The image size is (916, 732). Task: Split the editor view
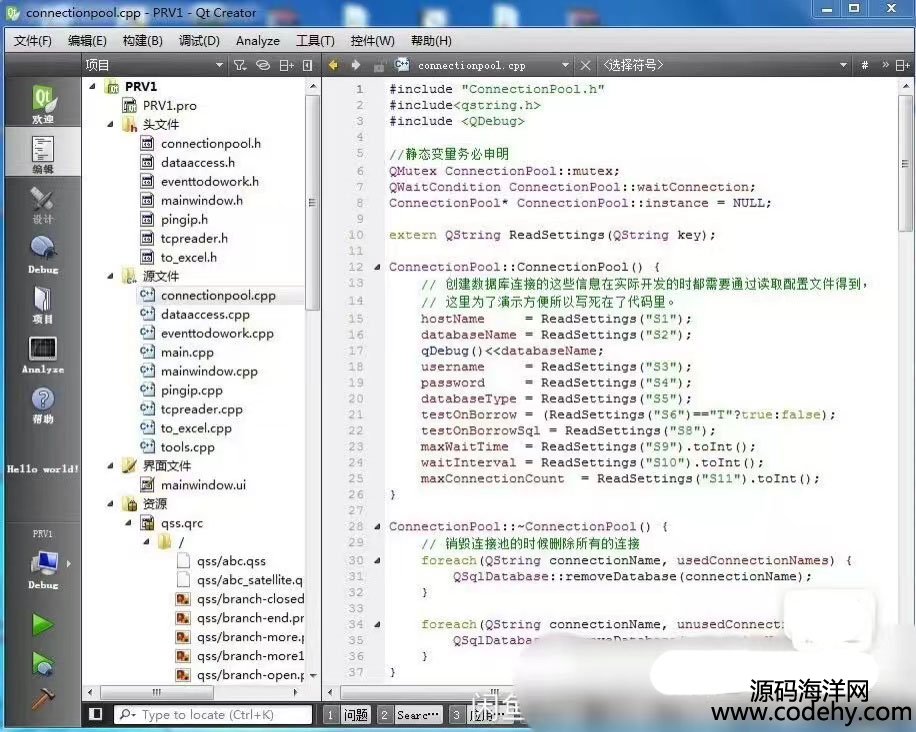(x=903, y=65)
